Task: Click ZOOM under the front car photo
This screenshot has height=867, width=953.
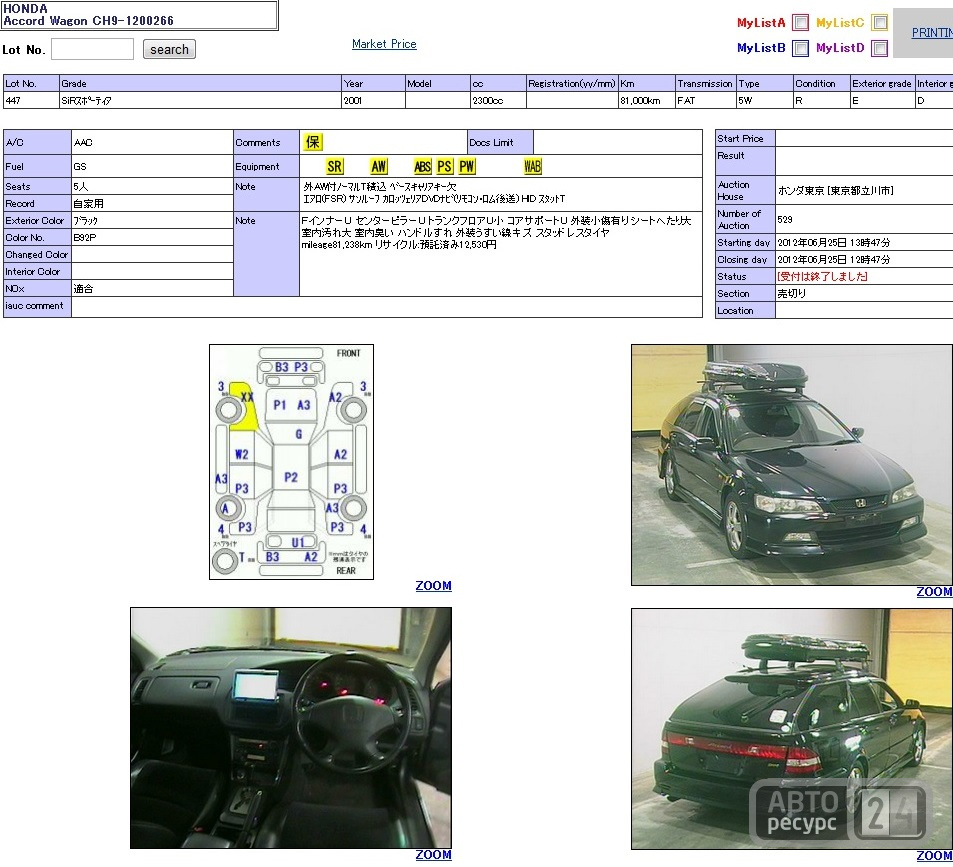Action: pyautogui.click(x=934, y=592)
